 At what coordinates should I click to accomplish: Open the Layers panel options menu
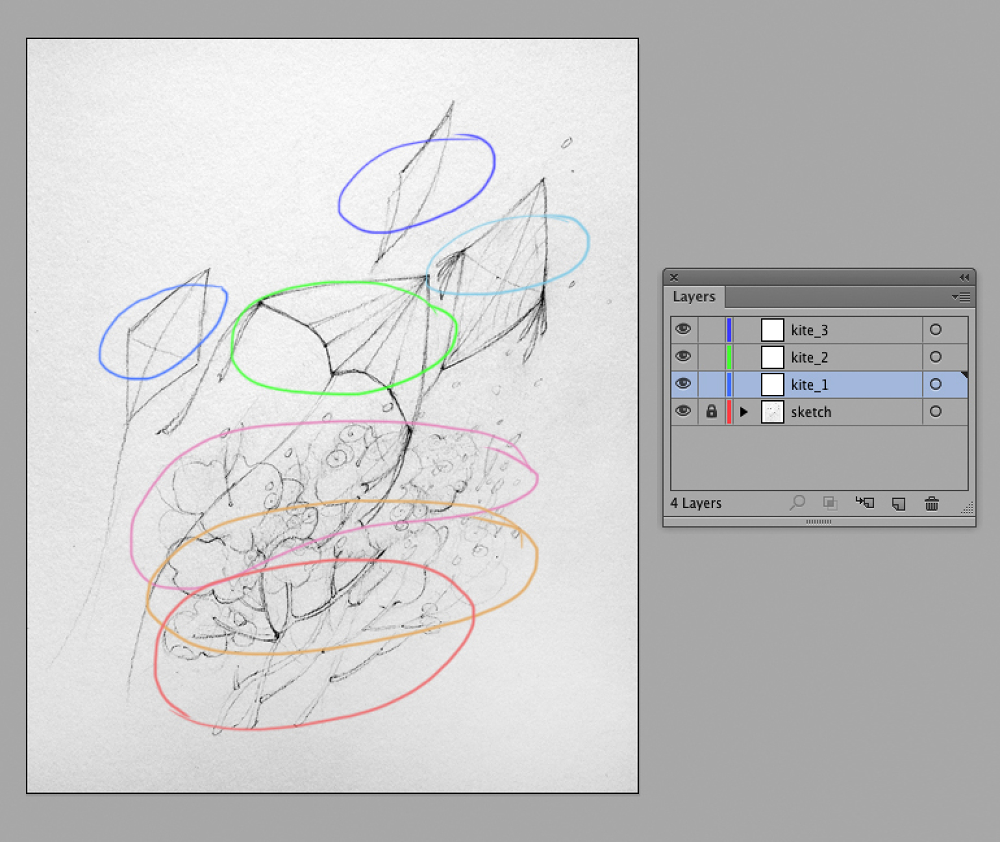point(961,297)
